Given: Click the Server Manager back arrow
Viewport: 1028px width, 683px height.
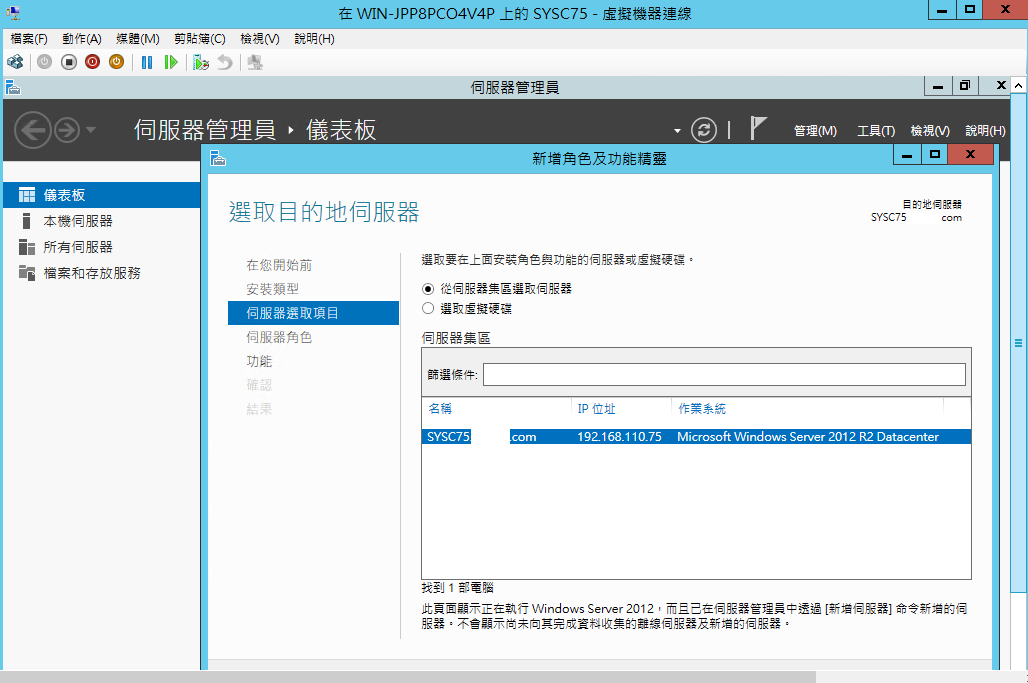Looking at the screenshot, I should coord(33,130).
